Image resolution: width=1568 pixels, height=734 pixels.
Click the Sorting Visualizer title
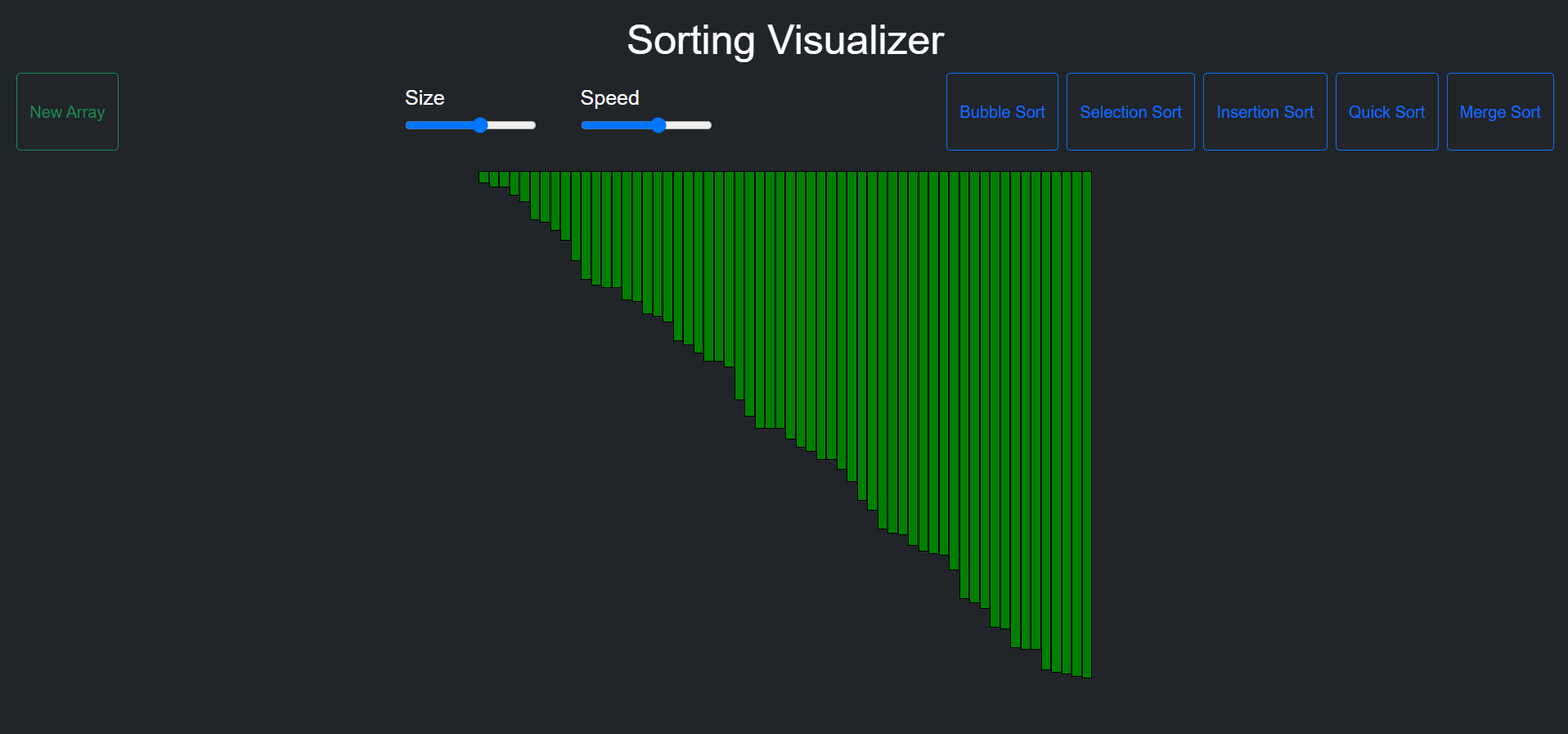784,39
